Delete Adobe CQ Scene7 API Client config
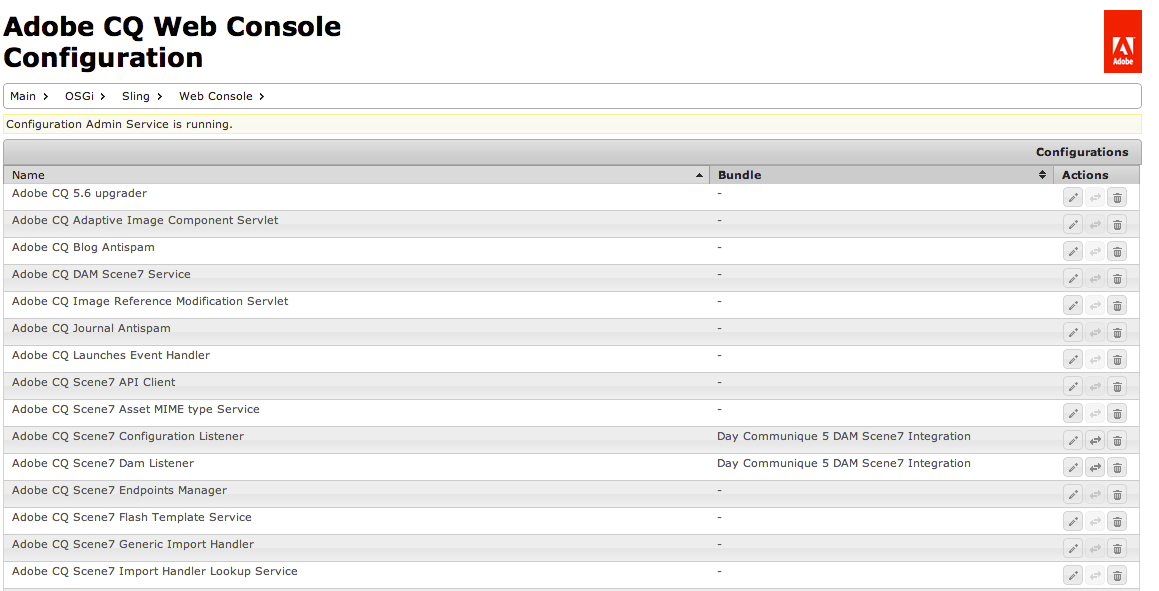This screenshot has width=1159, height=591. tap(1117, 386)
